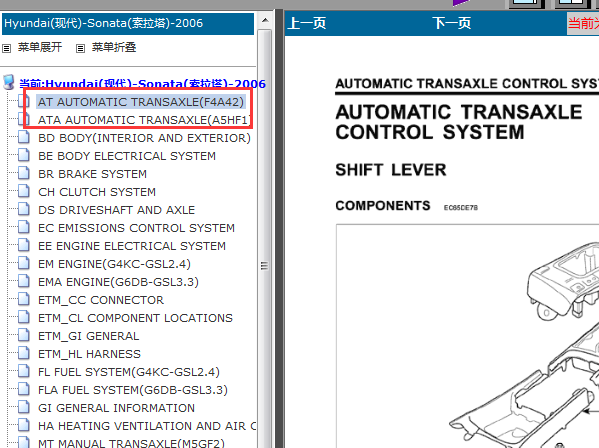Image resolution: width=599 pixels, height=448 pixels.
Task: Select EE ENGINE ELECTRICAL SYSTEM entry
Action: [132, 246]
